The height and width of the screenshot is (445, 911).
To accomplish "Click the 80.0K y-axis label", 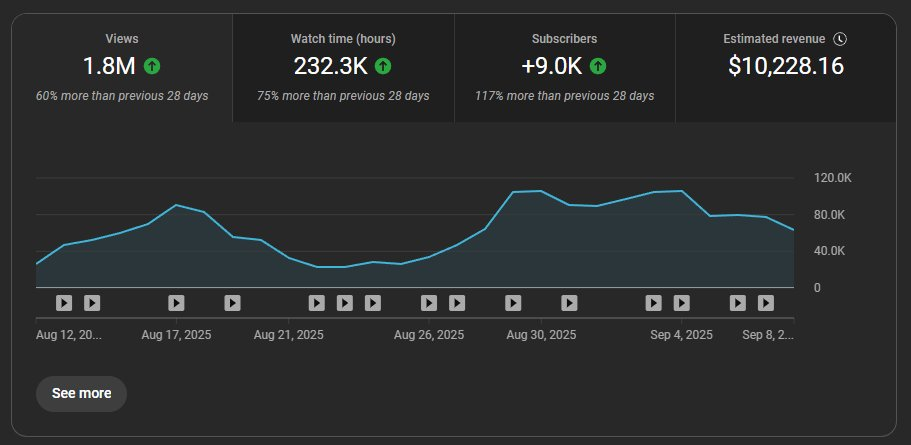I will (830, 215).
